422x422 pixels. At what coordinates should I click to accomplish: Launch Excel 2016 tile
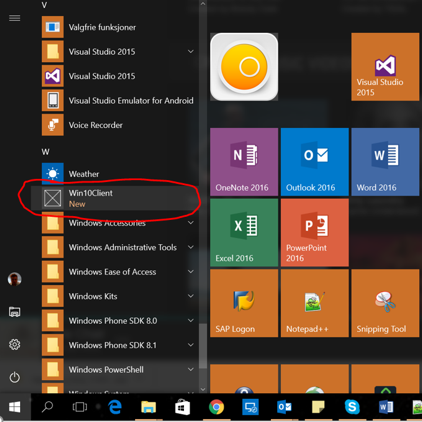(244, 233)
